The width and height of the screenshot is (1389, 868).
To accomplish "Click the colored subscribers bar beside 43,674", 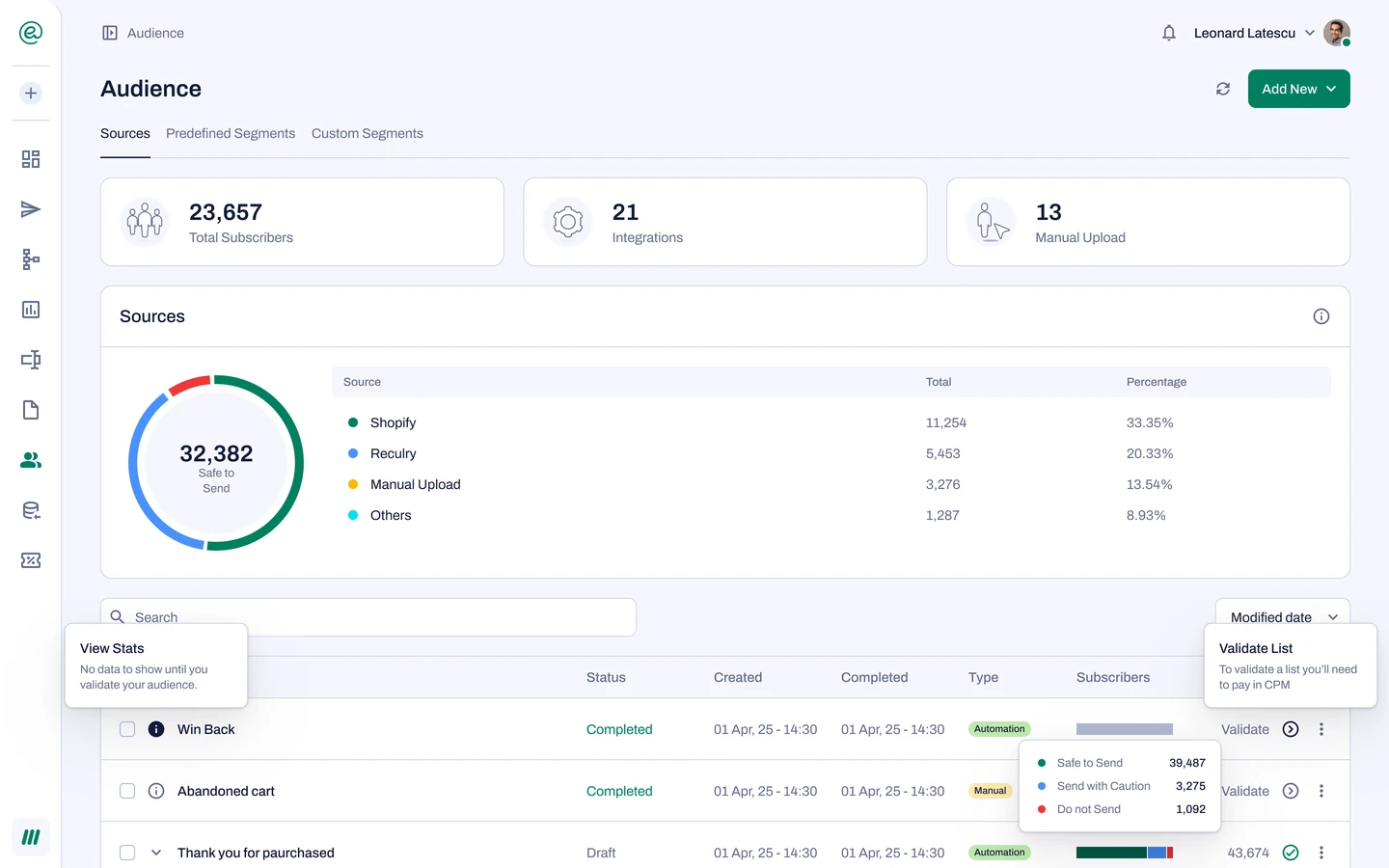I will click(1125, 853).
